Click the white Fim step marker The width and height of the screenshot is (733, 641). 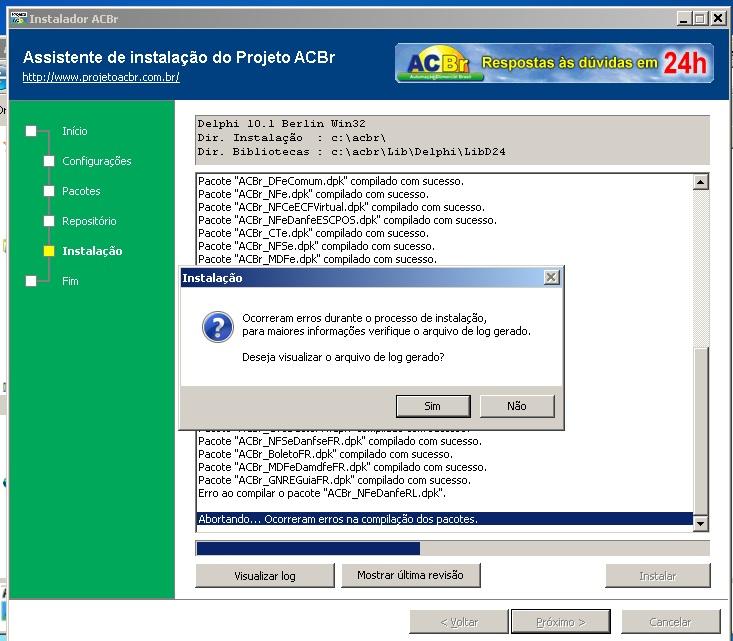[x=31, y=281]
